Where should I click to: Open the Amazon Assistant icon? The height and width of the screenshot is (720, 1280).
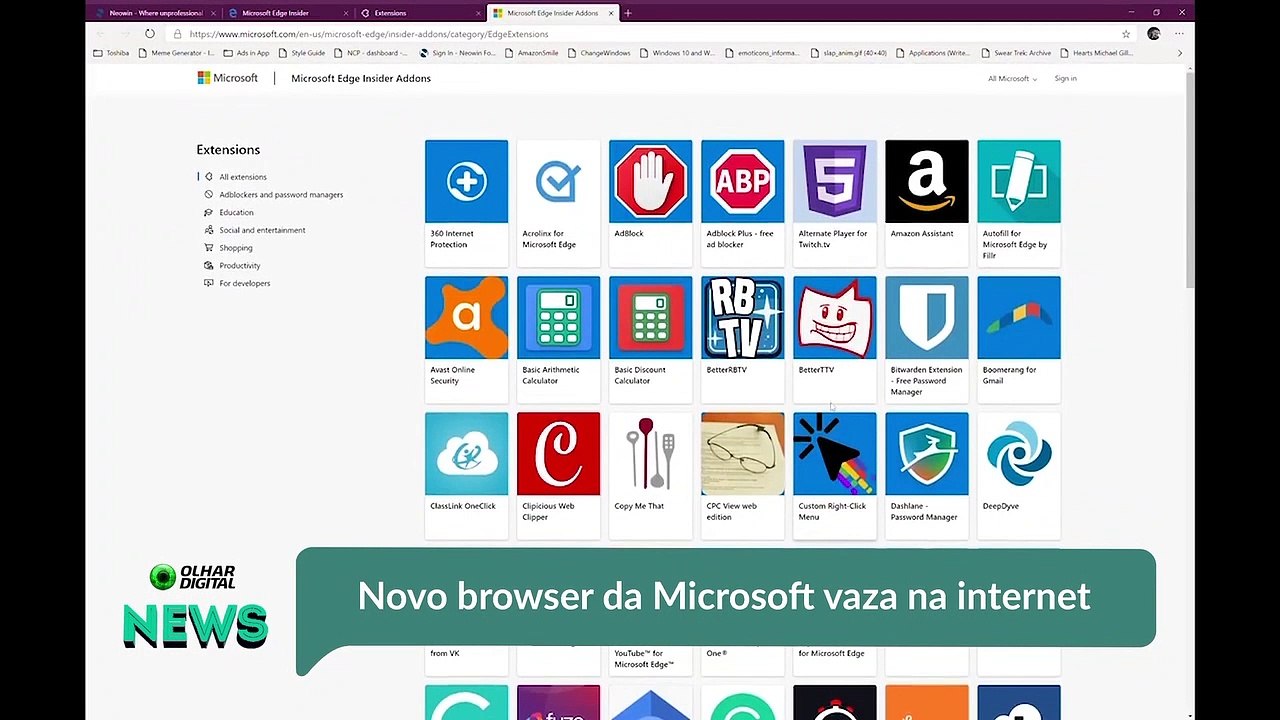click(x=926, y=181)
